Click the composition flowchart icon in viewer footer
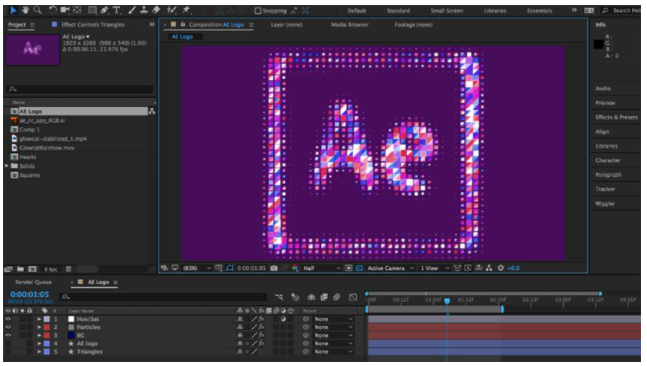 [489, 268]
